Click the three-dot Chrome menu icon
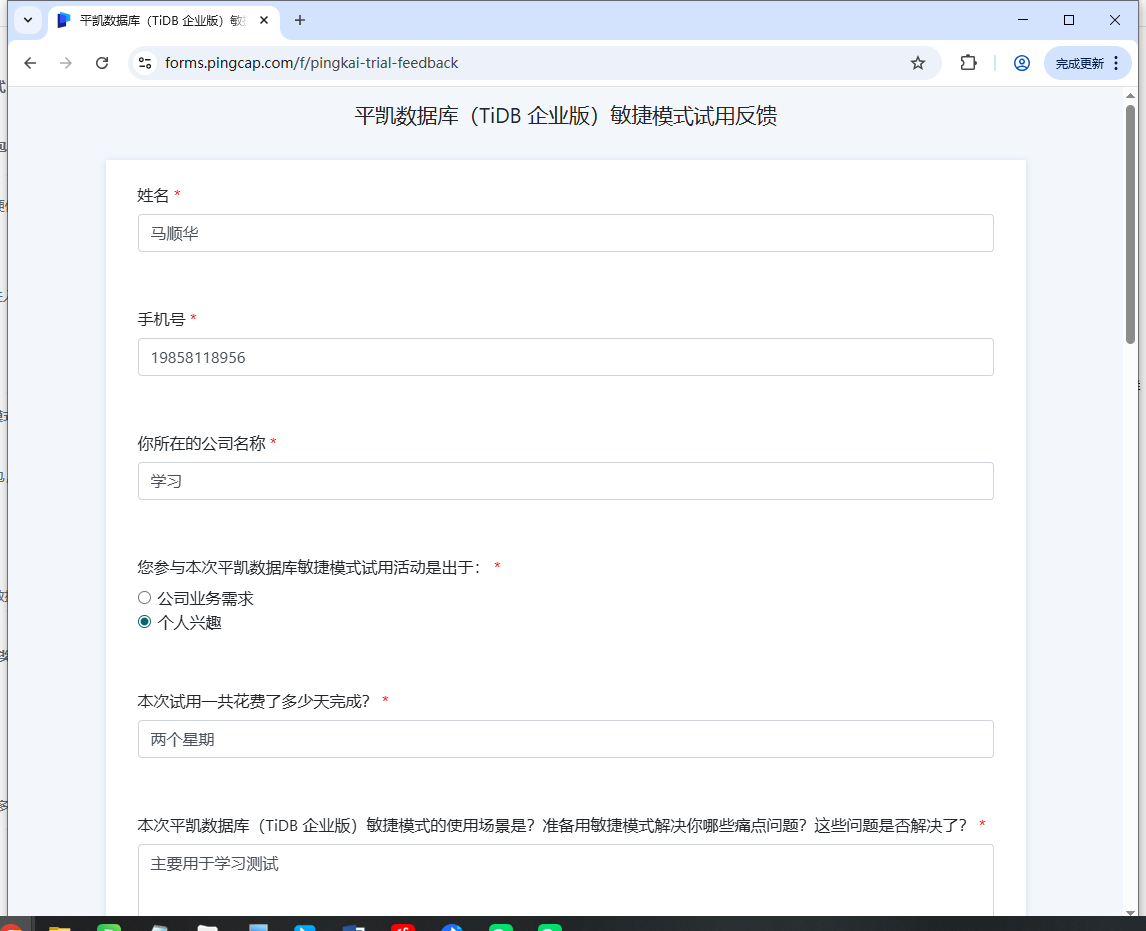Screen dimensions: 1146x931 (x=1117, y=63)
